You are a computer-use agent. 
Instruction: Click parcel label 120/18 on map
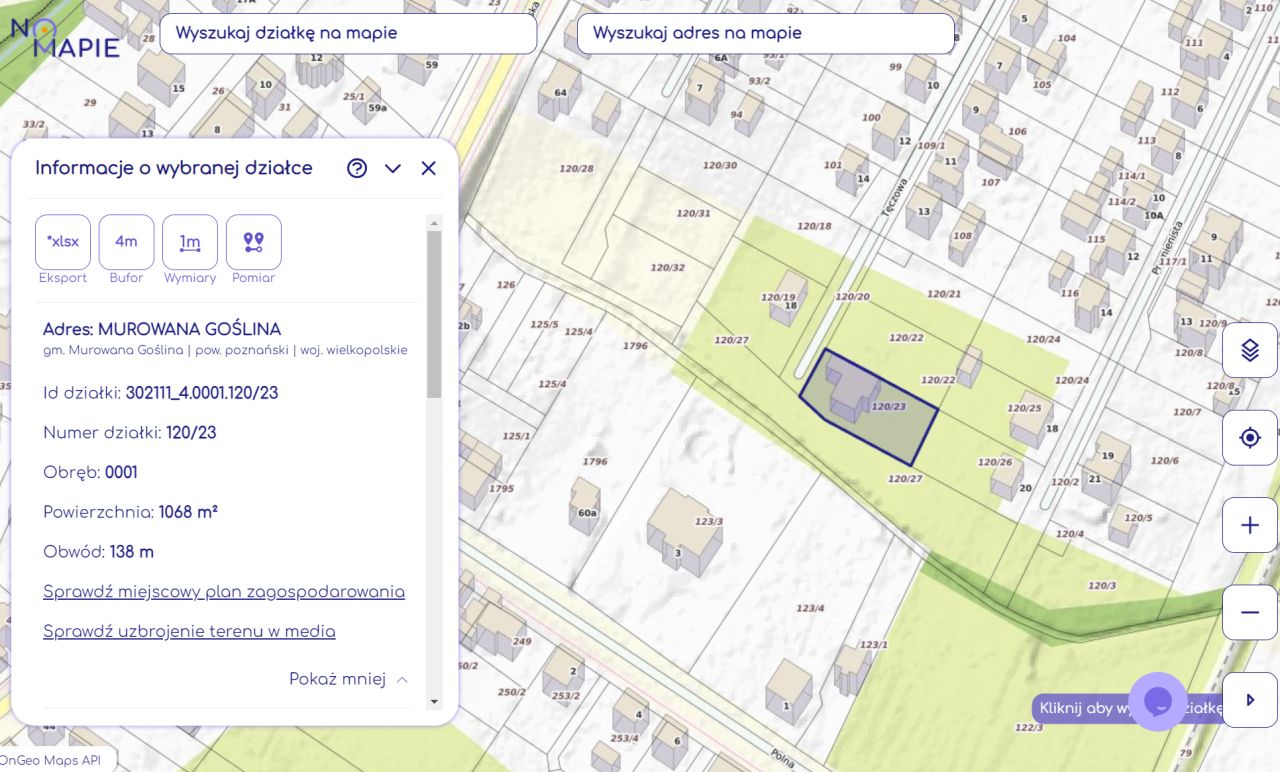pos(814,226)
